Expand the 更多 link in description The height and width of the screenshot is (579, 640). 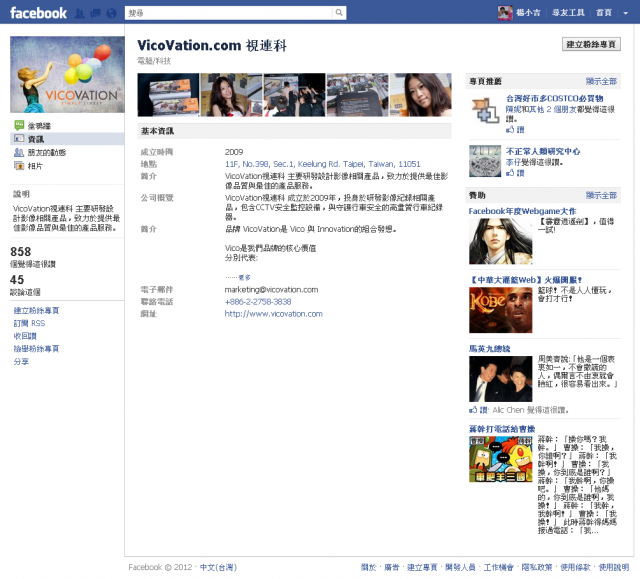coord(244,277)
